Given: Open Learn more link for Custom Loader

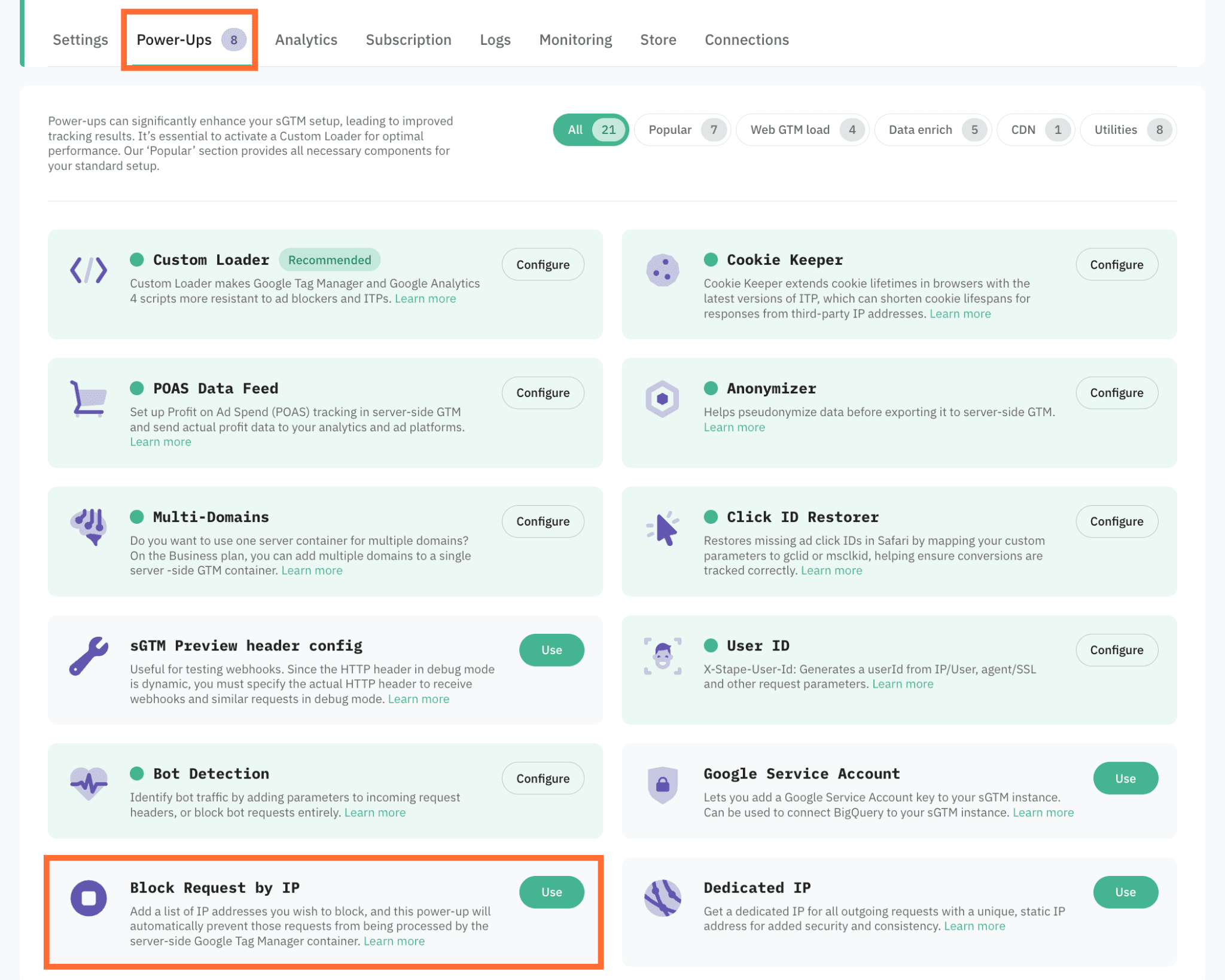Looking at the screenshot, I should tap(425, 298).
